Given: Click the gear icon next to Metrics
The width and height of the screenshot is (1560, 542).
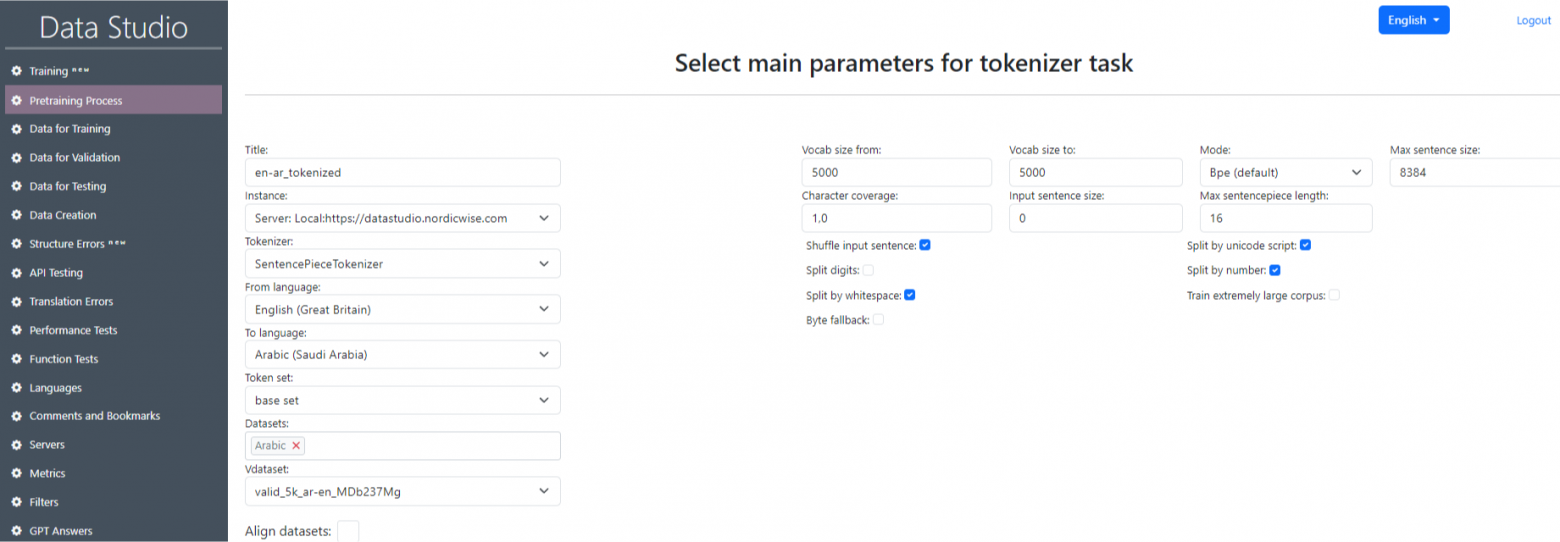Looking at the screenshot, I should click(x=16, y=474).
